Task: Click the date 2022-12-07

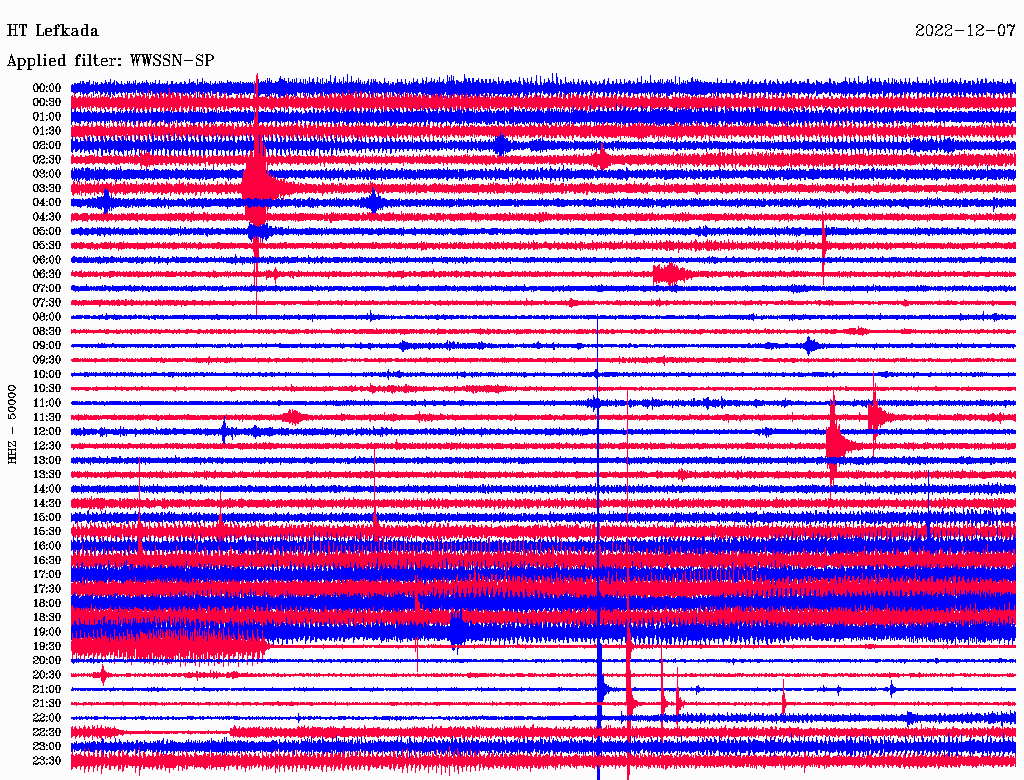Action: [x=965, y=31]
